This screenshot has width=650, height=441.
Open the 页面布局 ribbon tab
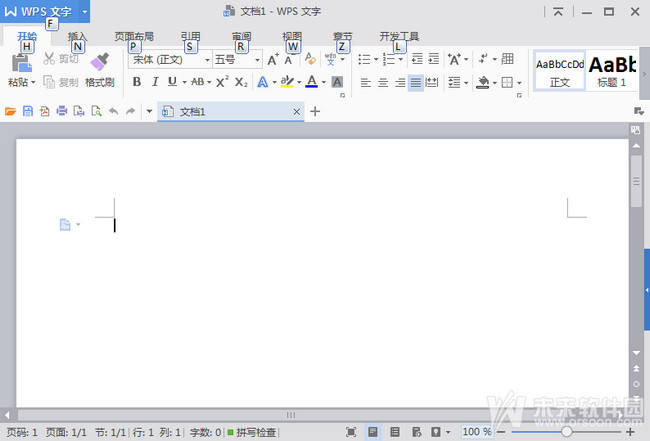click(134, 36)
